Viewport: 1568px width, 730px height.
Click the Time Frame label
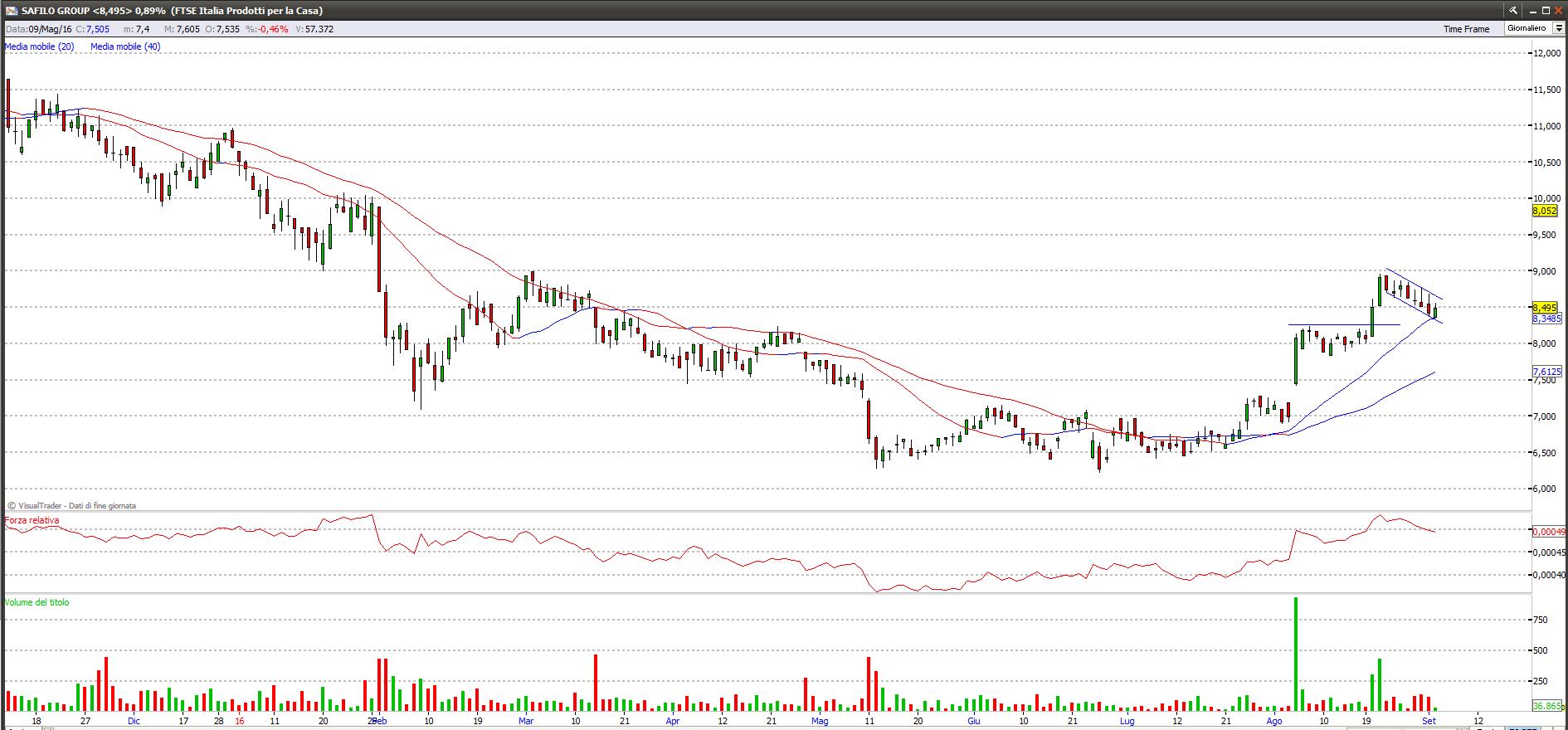tap(1466, 29)
